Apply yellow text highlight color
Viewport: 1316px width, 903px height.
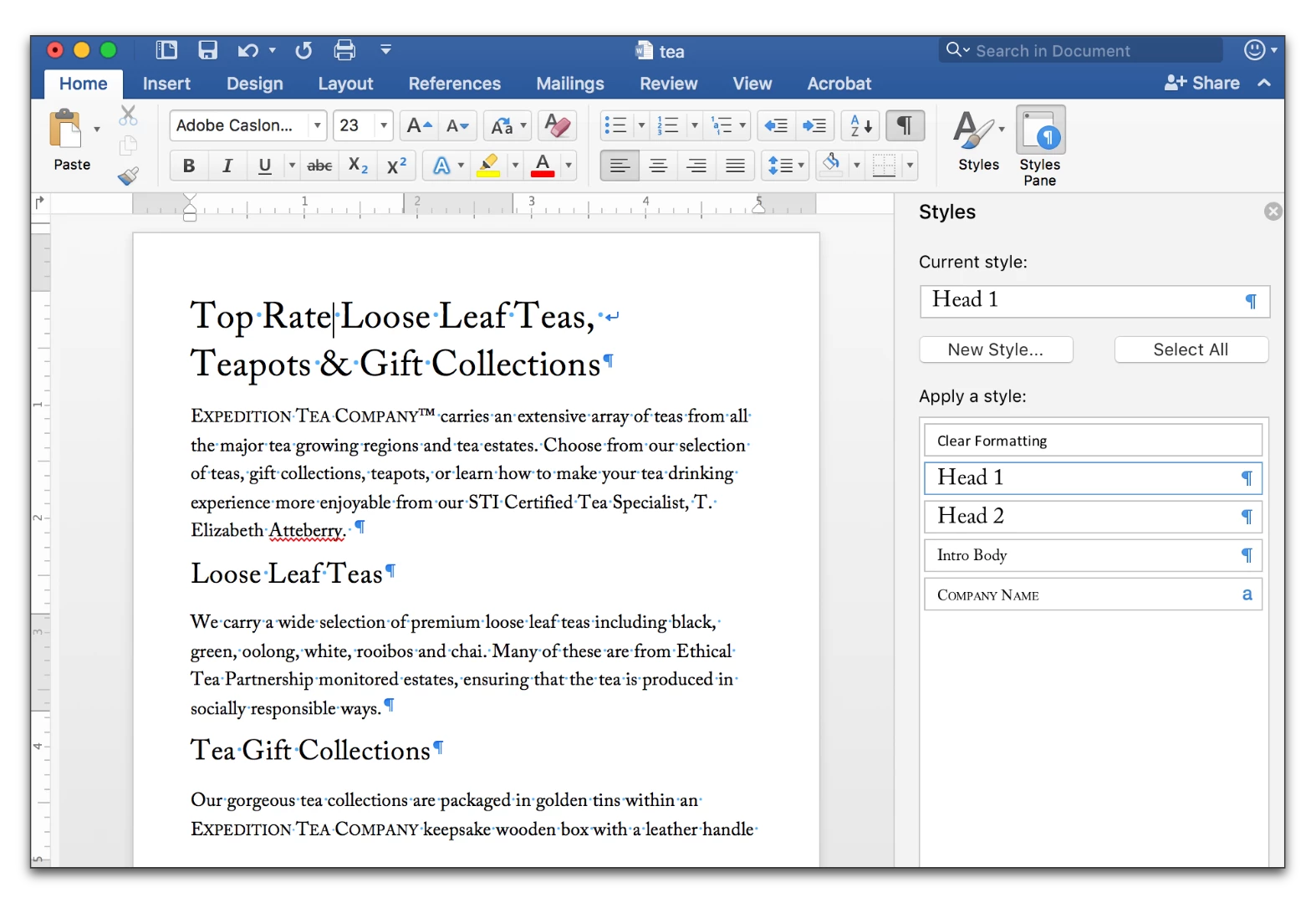pyautogui.click(x=489, y=166)
